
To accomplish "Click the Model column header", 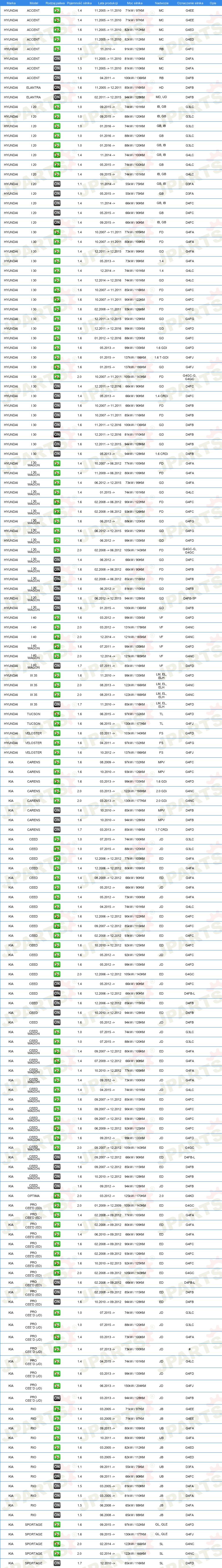I will (x=33, y=3).
